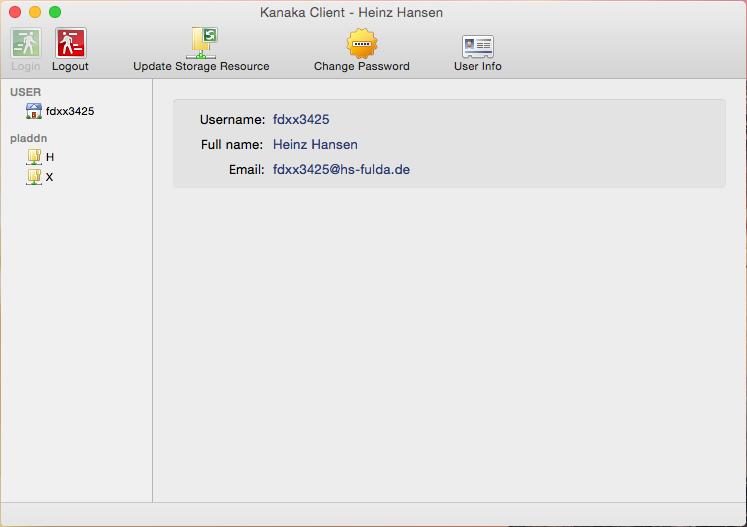Click the pladdn section header
The image size is (747, 527).
point(29,138)
